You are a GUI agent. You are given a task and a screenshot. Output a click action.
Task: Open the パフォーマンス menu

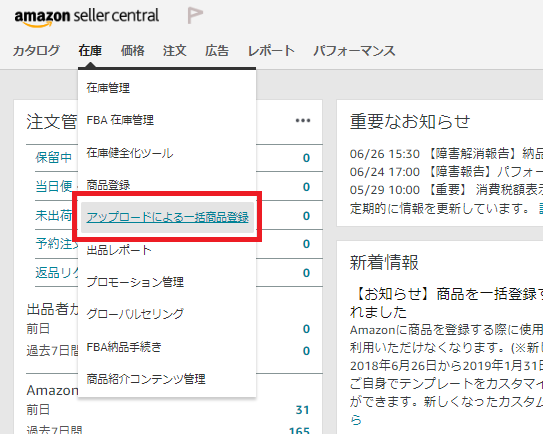click(354, 51)
